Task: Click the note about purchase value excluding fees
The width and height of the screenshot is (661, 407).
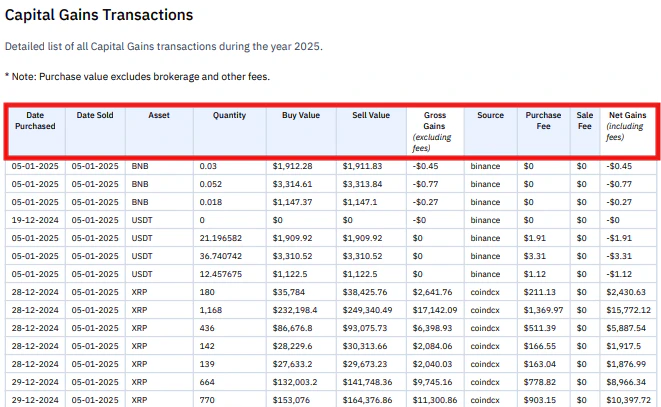Action: tap(137, 76)
